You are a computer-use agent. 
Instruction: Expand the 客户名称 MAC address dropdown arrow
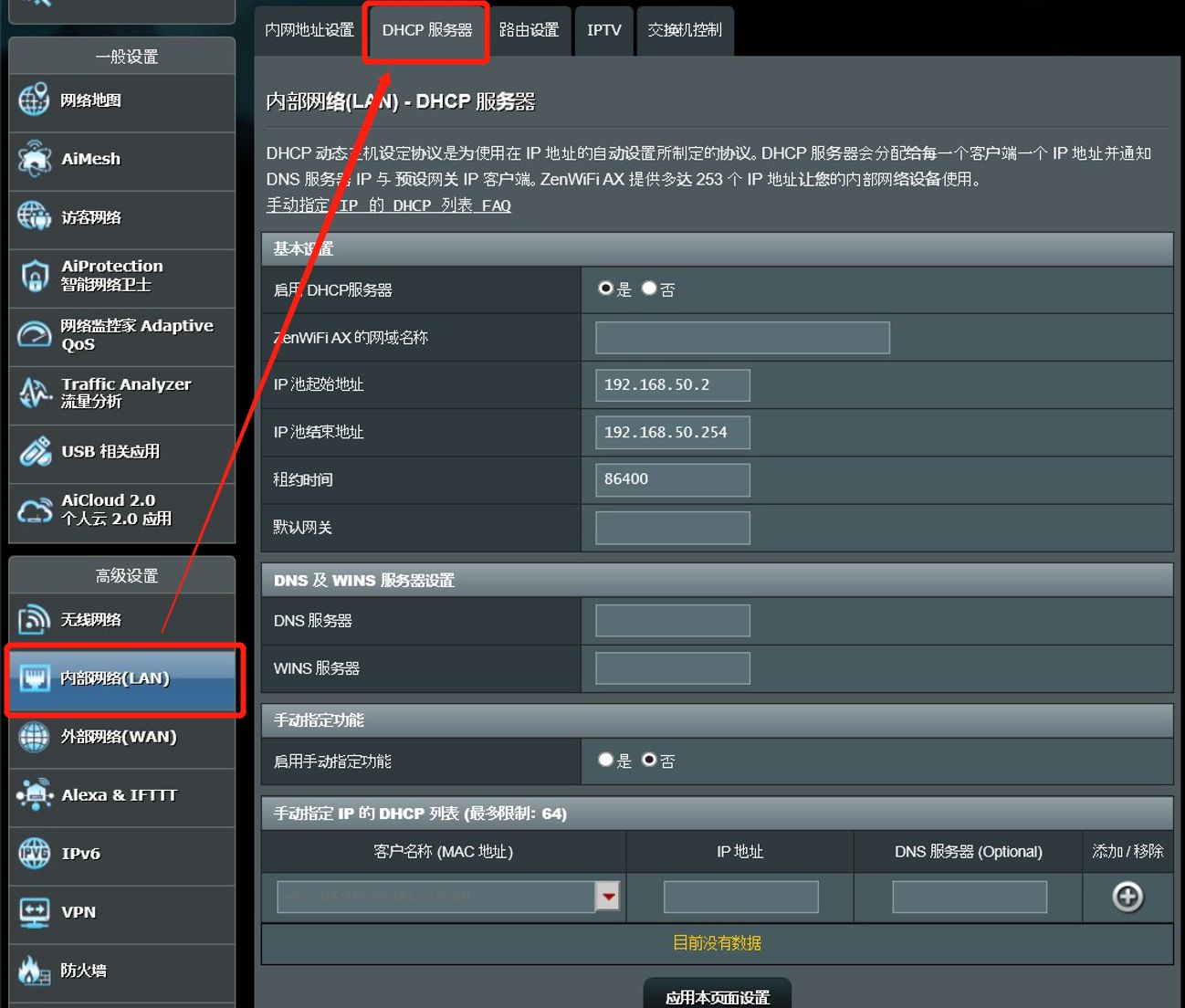pyautogui.click(x=608, y=897)
